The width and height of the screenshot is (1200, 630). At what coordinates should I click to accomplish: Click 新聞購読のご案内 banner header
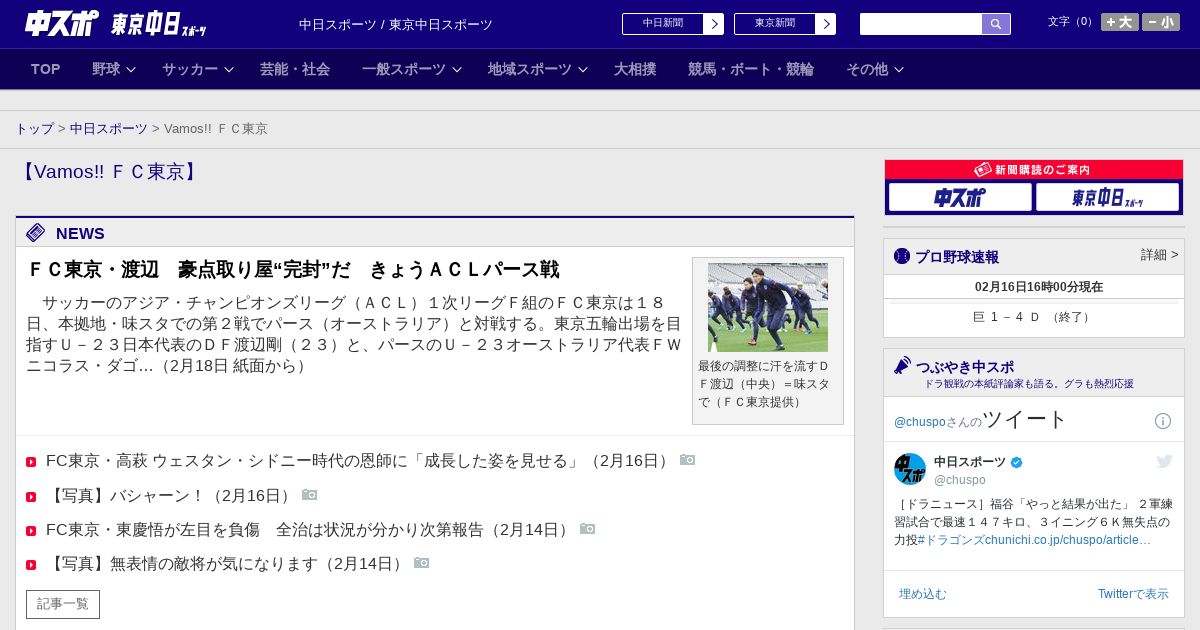pos(1034,170)
